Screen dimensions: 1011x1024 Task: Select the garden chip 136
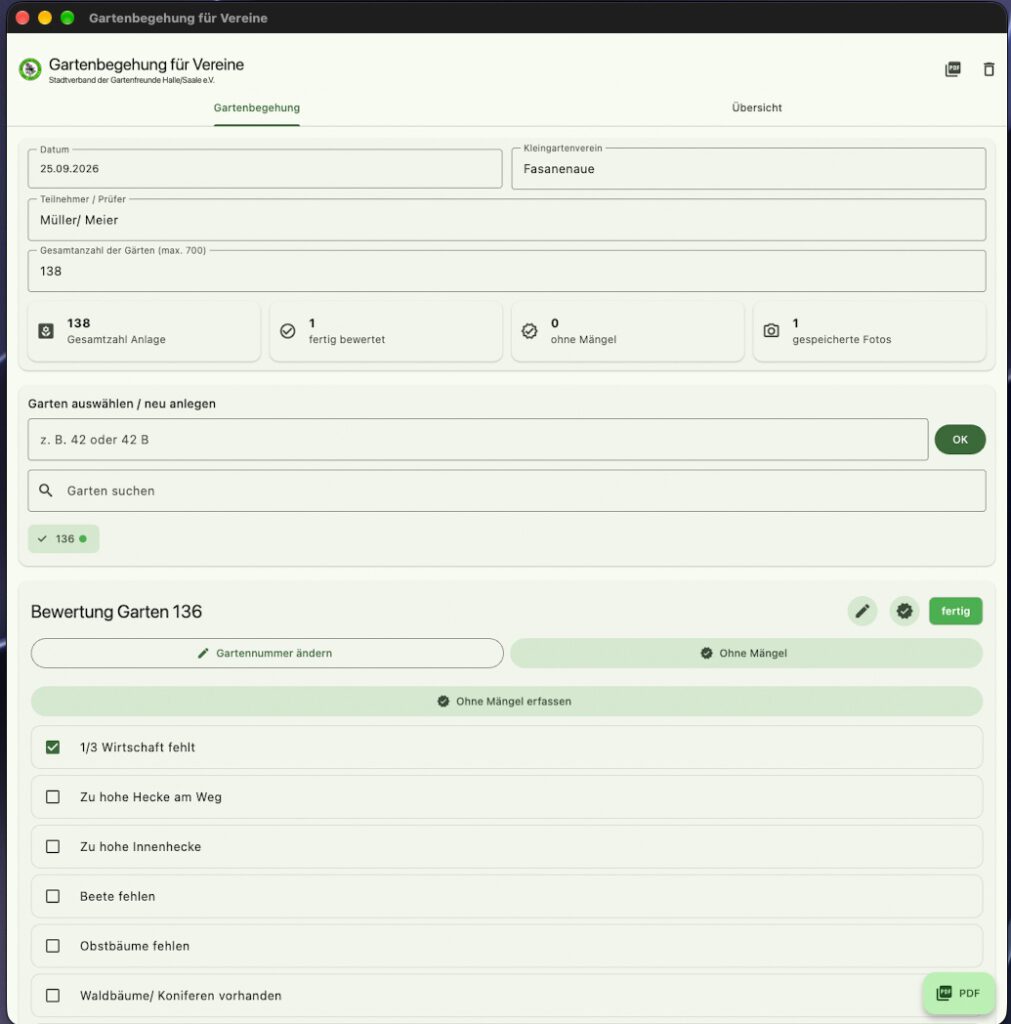(63, 539)
